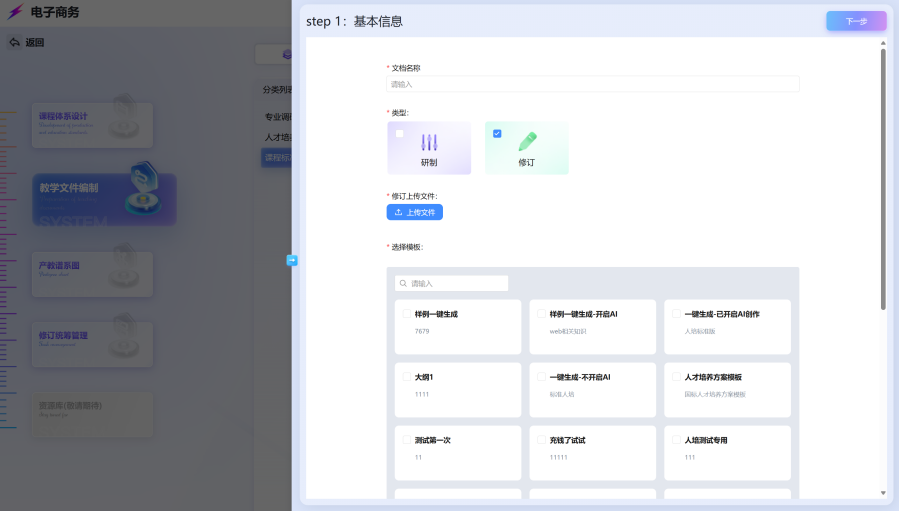This screenshot has width=899, height=511.
Task: Click the 修订 type card label
Action: [x=526, y=163]
